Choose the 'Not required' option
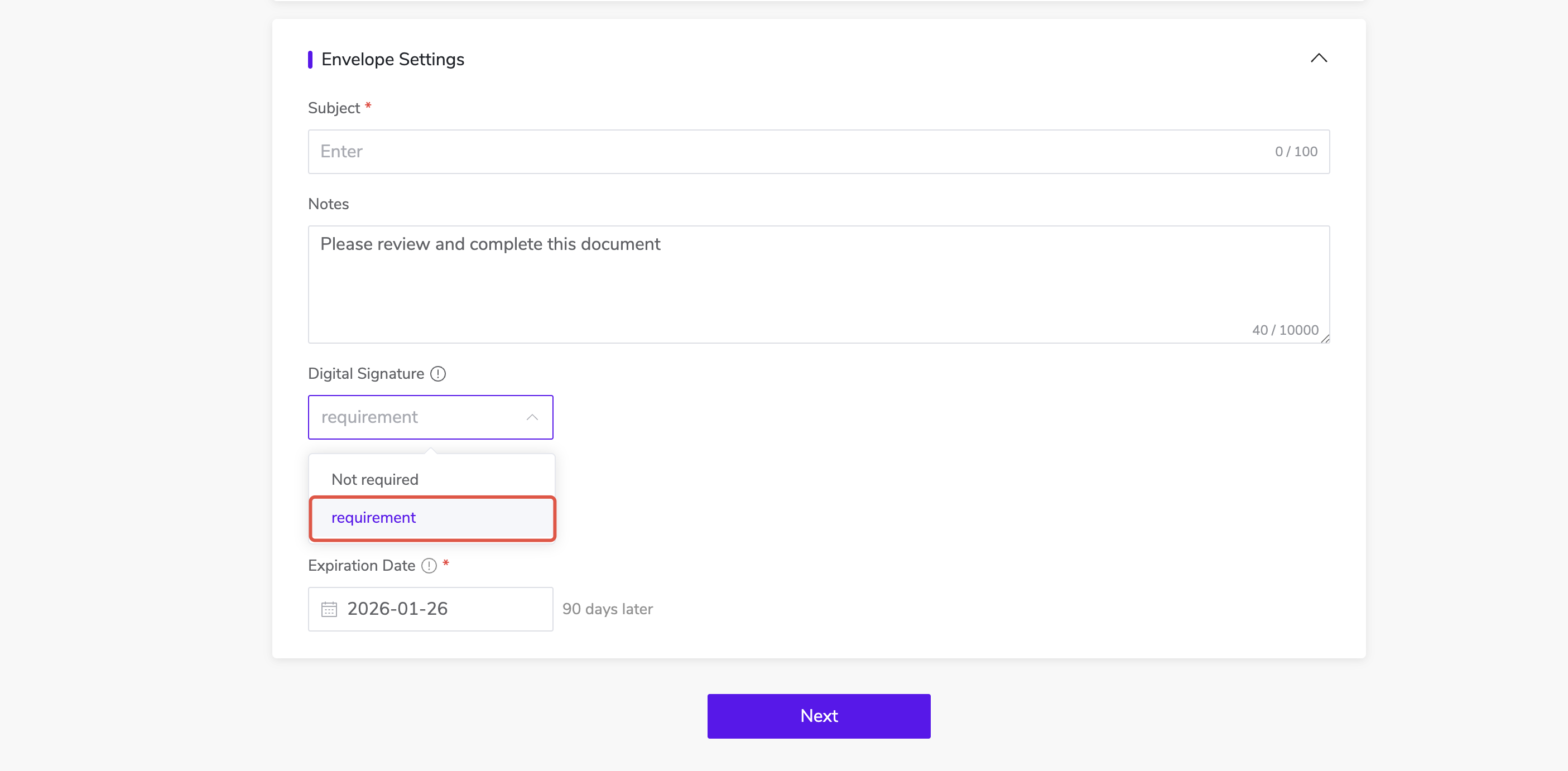Viewport: 1568px width, 771px height. 375,480
